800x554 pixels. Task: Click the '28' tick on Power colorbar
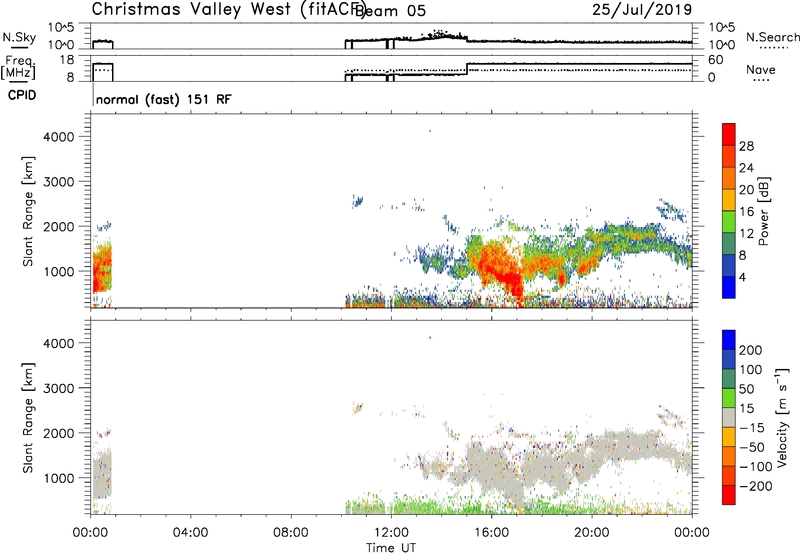pos(746,146)
